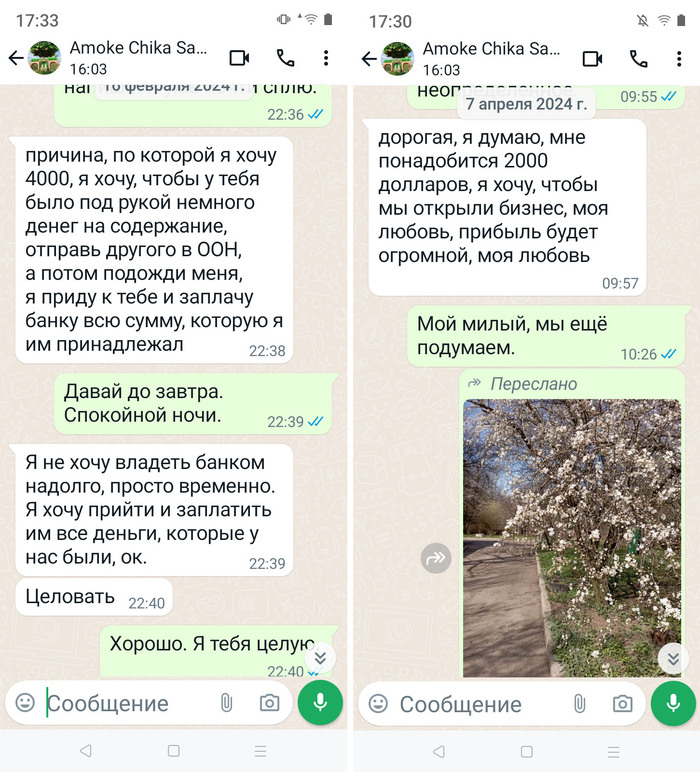Screen dimensions: 700x772
Task: Forward the blossoming tree photo
Action: click(436, 558)
